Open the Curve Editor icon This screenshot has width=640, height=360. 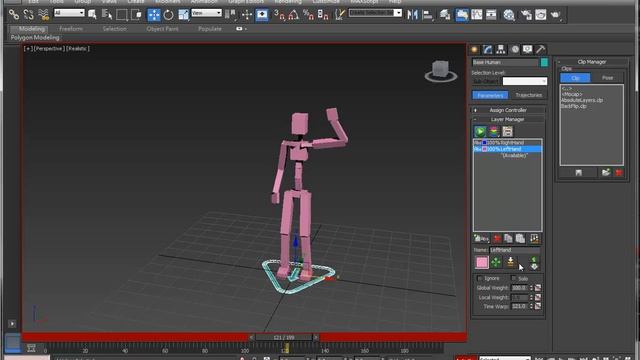(477, 15)
